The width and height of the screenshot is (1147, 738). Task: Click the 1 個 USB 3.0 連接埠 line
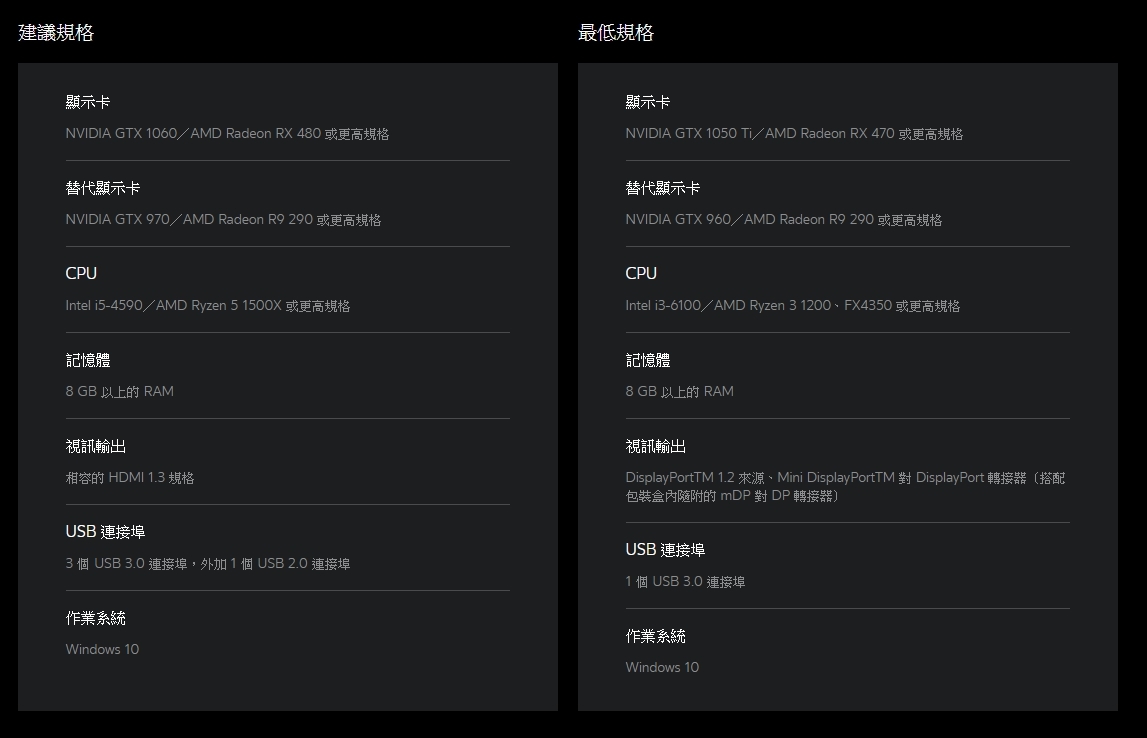[685, 582]
